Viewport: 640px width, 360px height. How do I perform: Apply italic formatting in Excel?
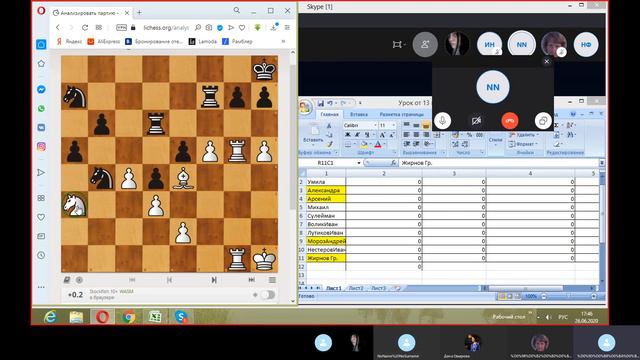(357, 135)
